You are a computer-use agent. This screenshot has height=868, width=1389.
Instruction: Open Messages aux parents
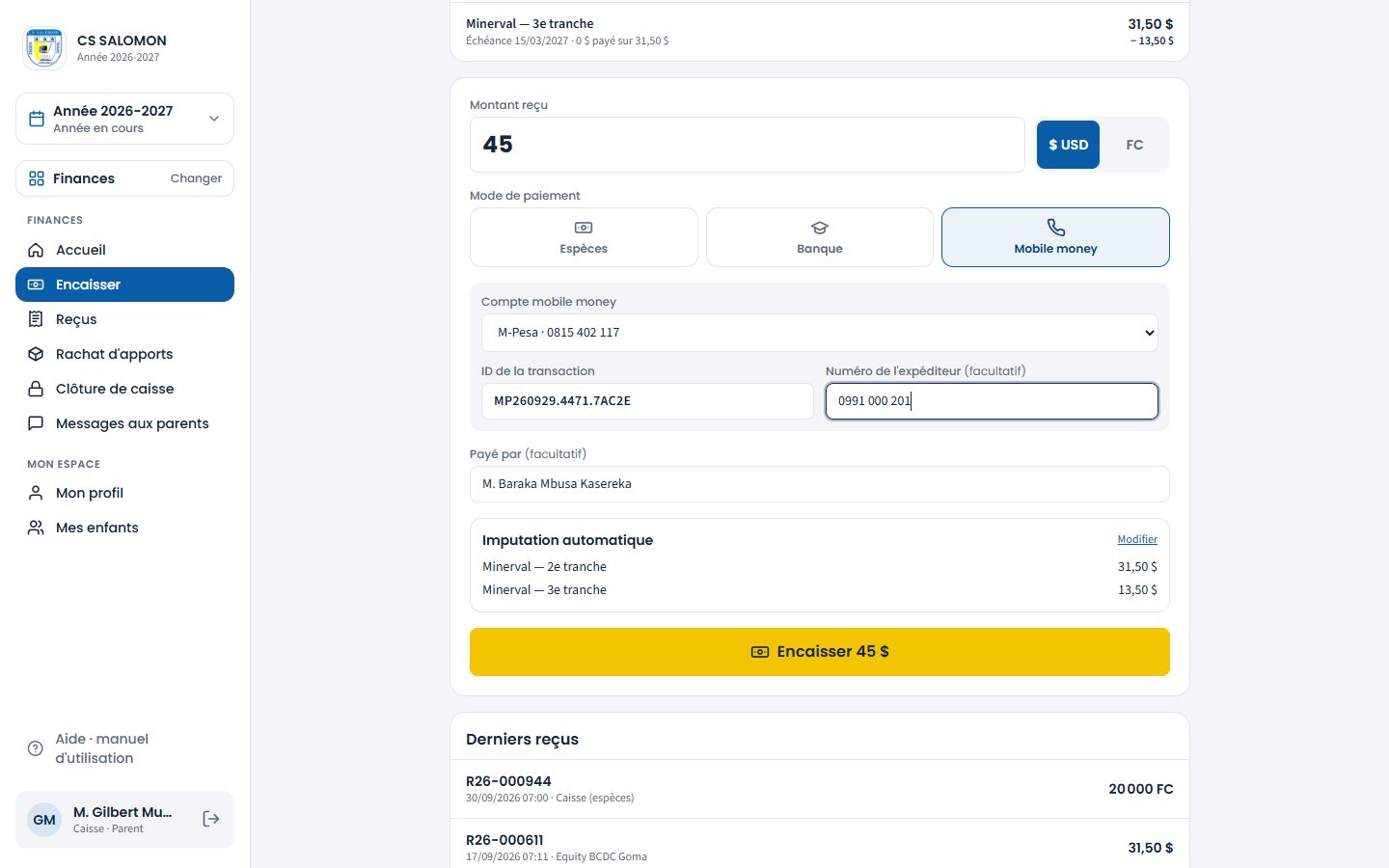(124, 423)
